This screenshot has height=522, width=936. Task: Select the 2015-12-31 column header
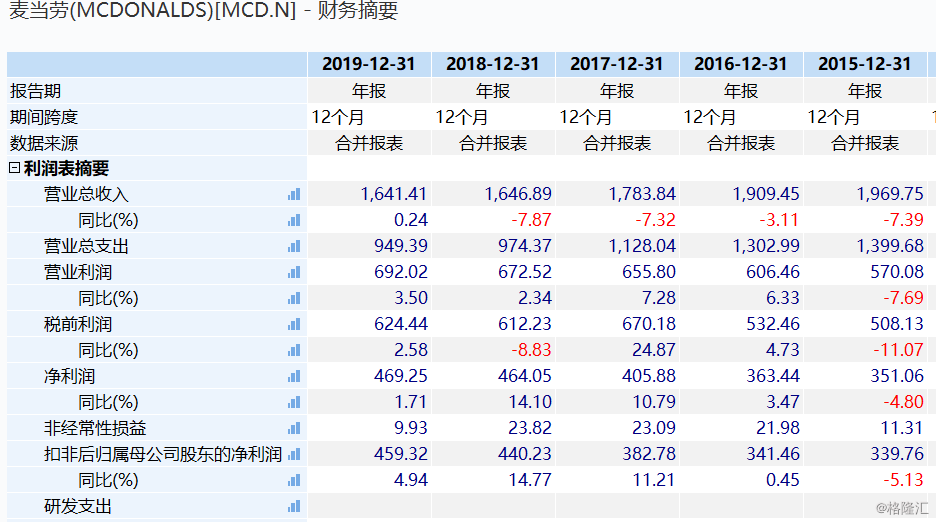pyautogui.click(x=865, y=64)
